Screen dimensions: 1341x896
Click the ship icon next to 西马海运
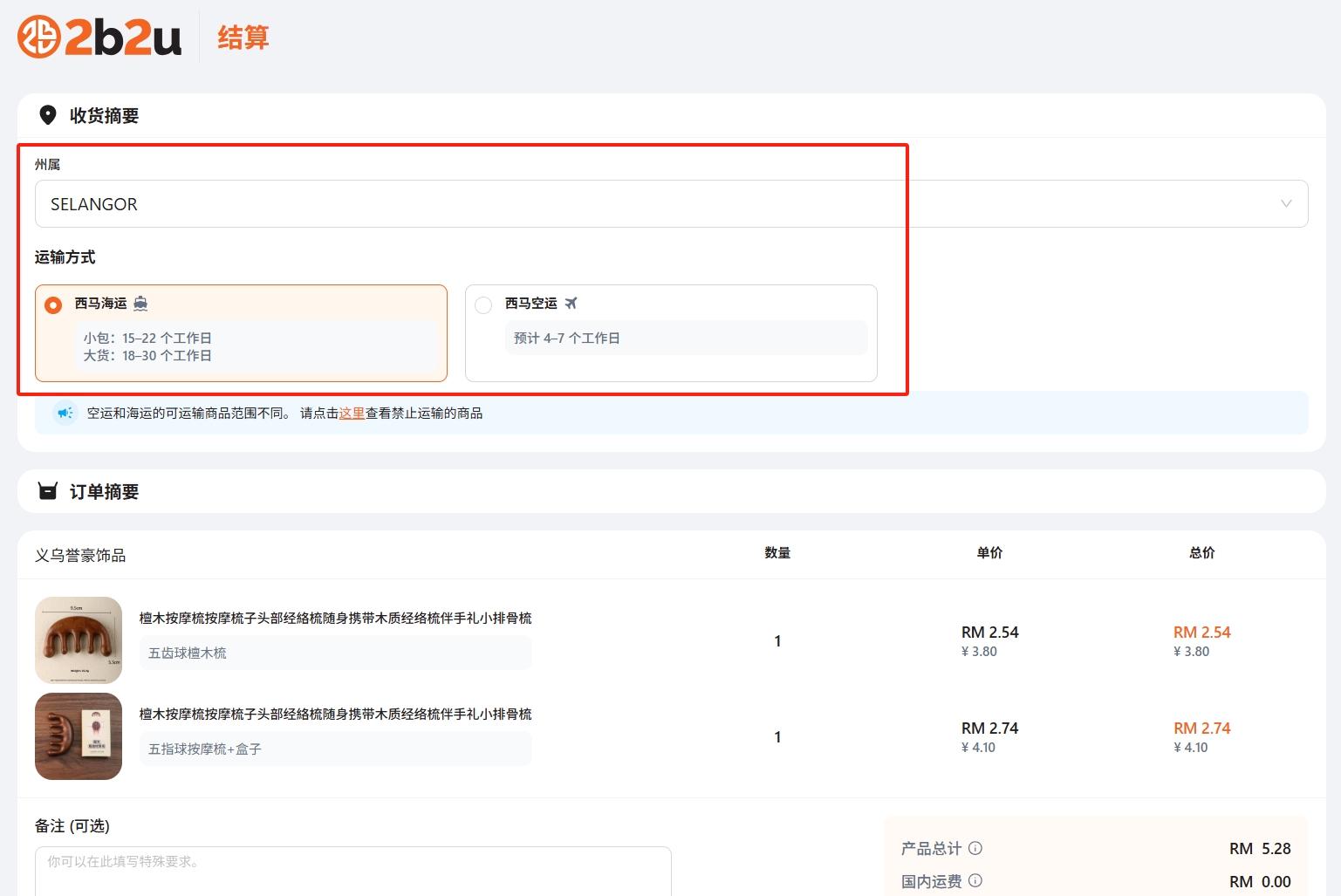(141, 303)
